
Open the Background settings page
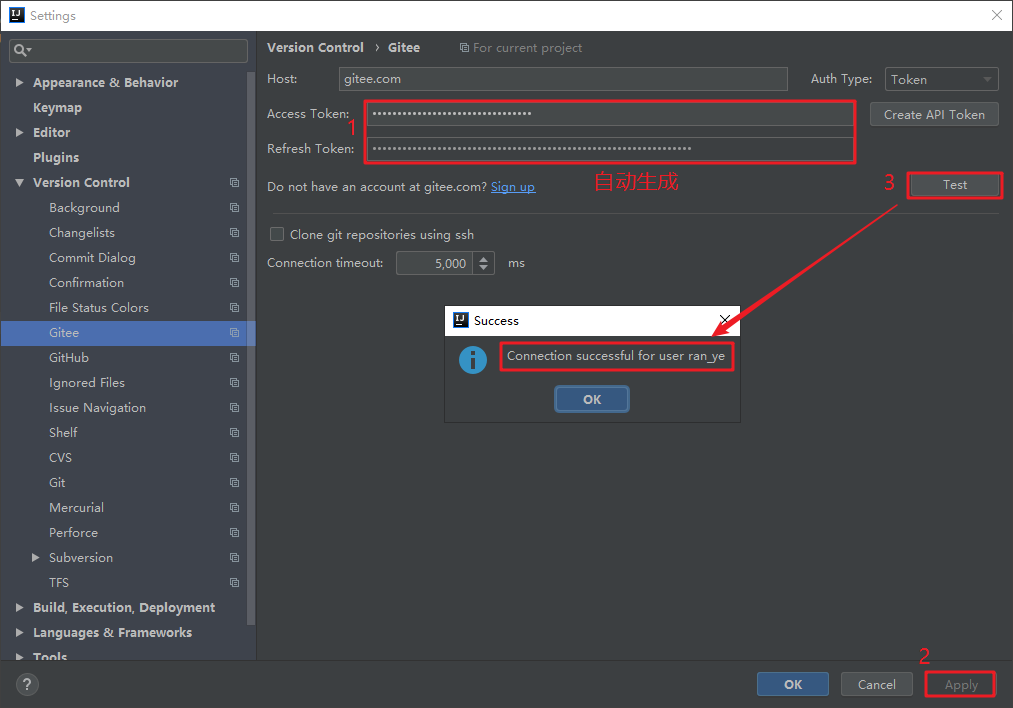(x=84, y=208)
